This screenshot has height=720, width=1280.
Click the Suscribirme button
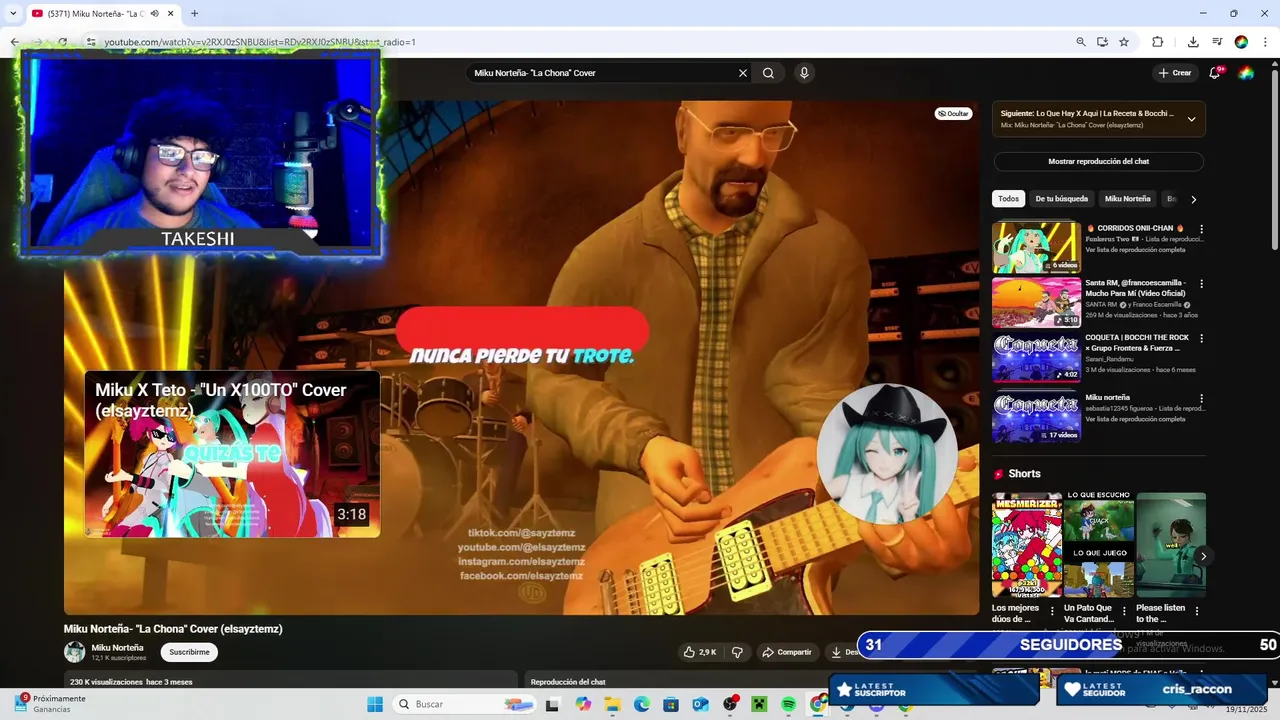189,652
